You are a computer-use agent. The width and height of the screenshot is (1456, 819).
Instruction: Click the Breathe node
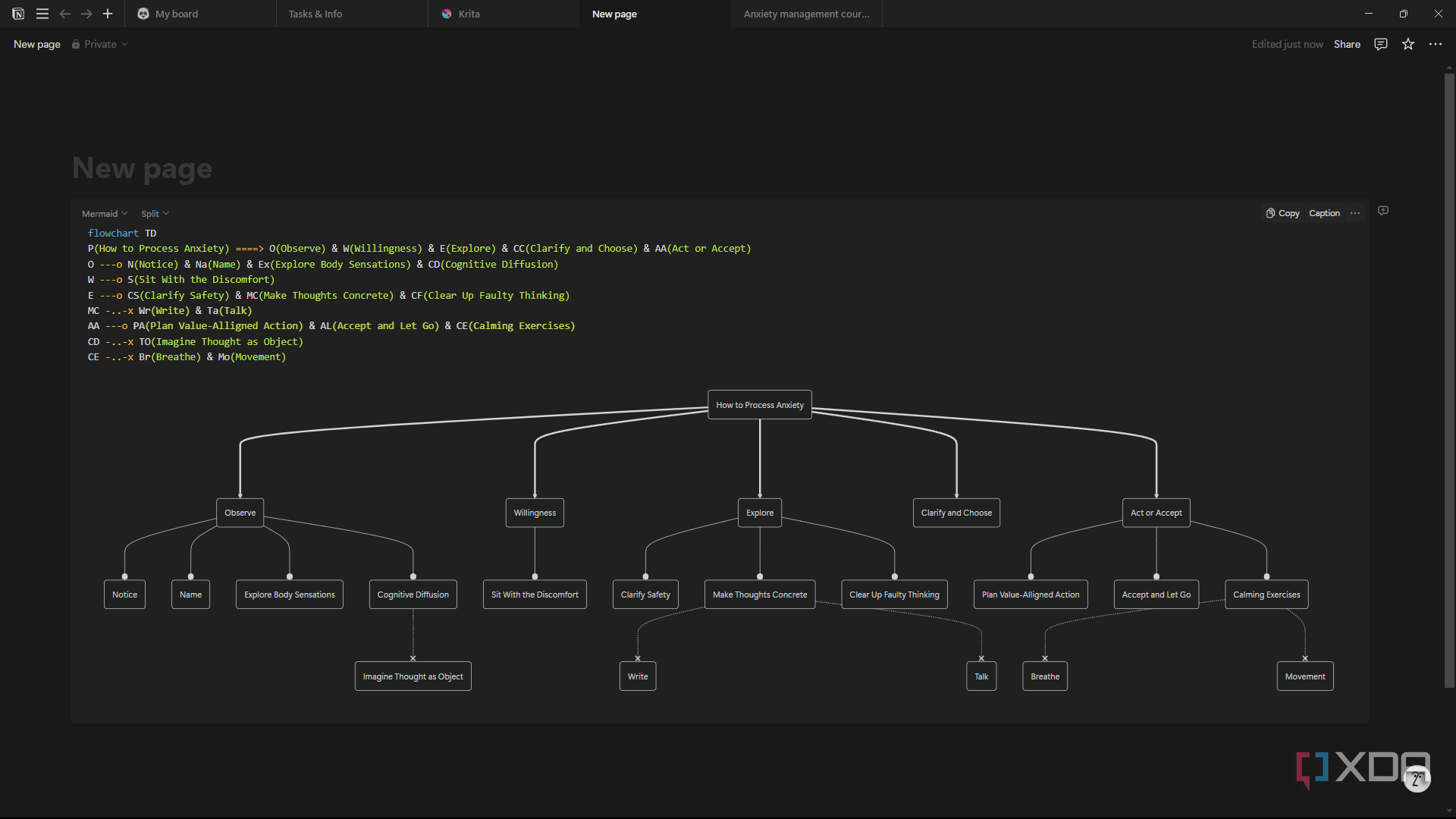point(1045,676)
